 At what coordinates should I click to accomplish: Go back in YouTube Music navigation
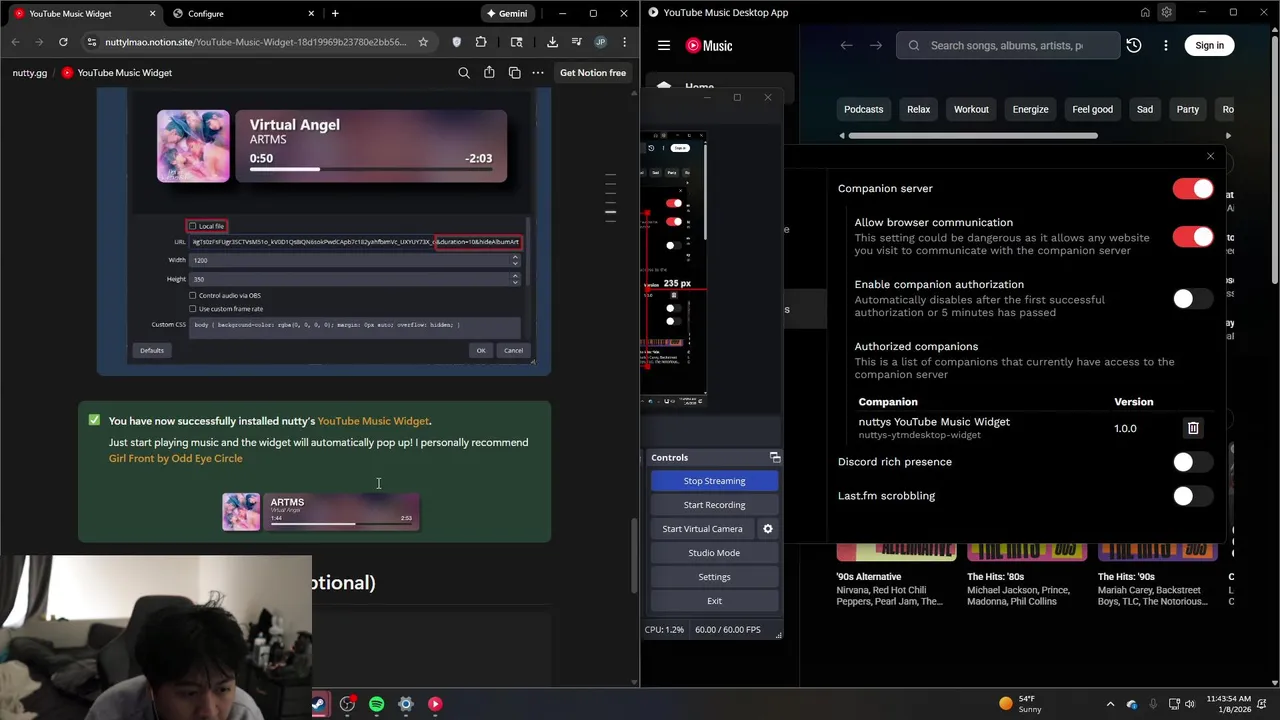[x=846, y=45]
